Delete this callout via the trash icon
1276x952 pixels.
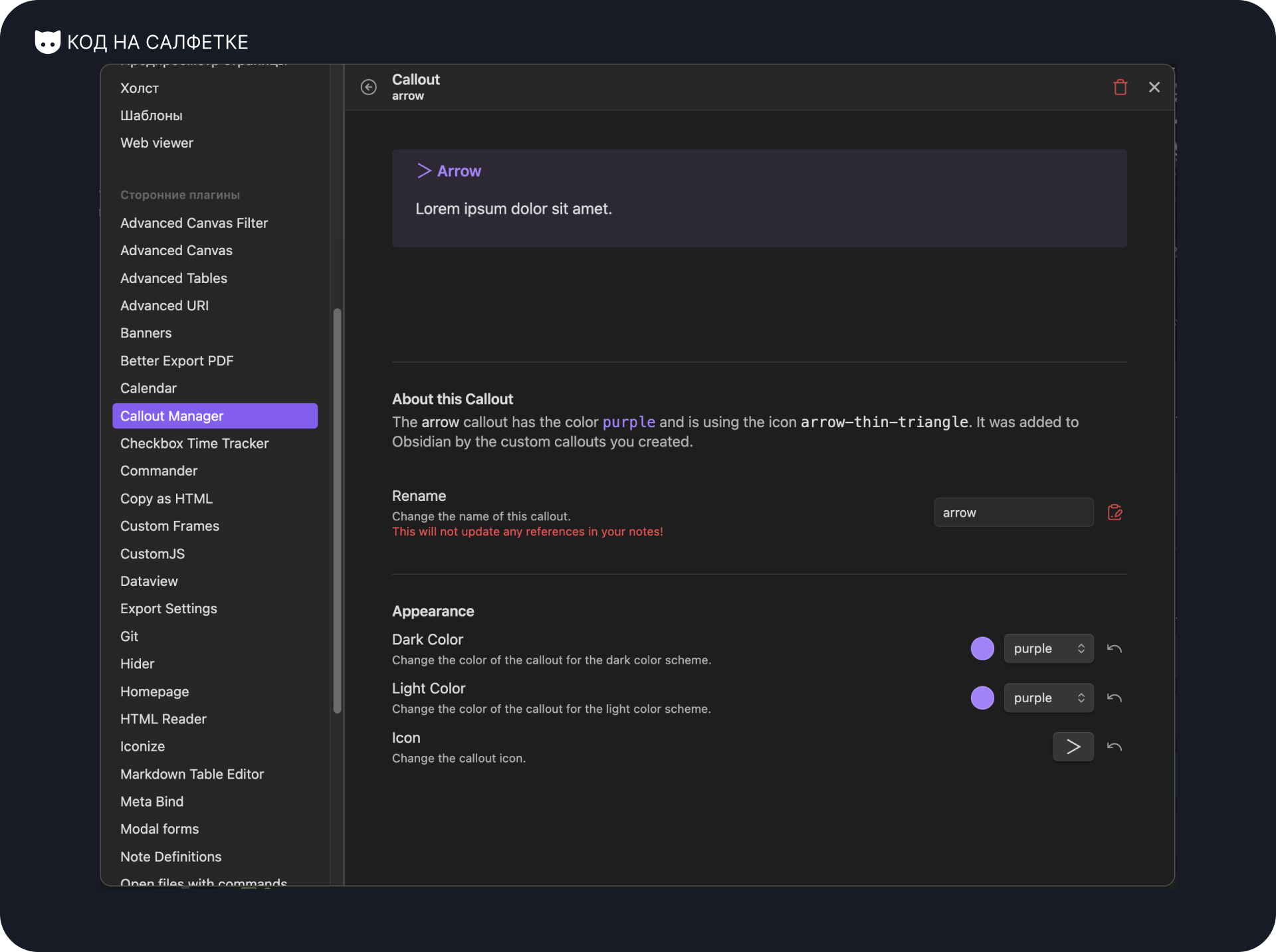(x=1120, y=87)
